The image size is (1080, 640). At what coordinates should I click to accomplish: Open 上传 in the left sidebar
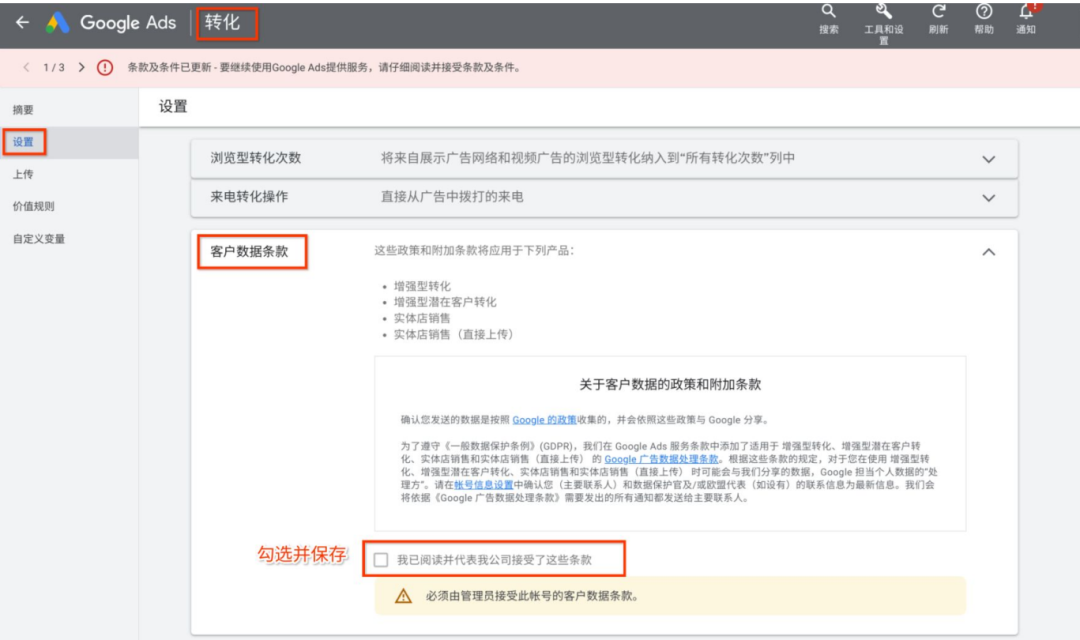tap(23, 174)
